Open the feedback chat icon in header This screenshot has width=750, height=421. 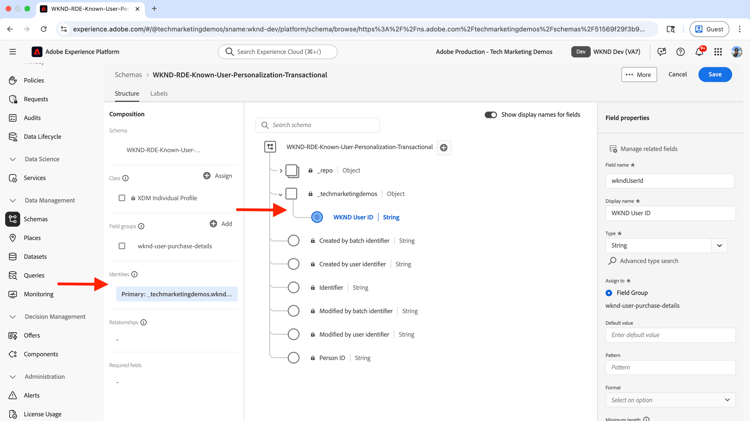pos(662,52)
